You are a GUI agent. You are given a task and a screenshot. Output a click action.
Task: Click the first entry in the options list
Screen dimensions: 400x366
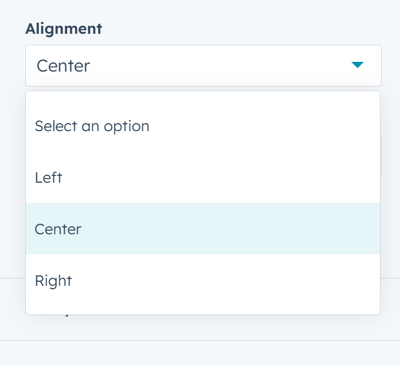(203, 126)
